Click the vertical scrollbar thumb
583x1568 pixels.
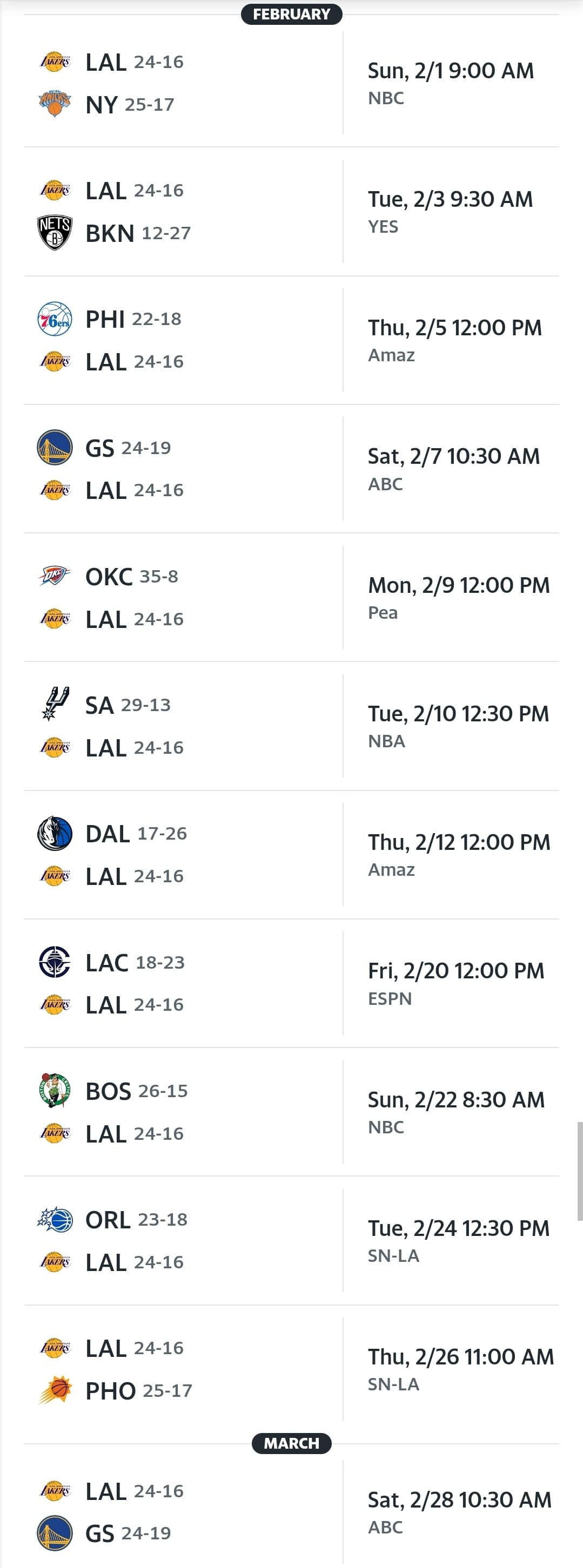[579, 1171]
